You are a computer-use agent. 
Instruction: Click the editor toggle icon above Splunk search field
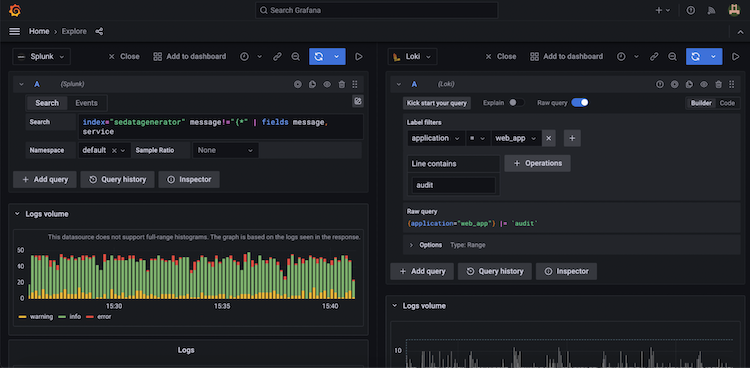(x=357, y=100)
